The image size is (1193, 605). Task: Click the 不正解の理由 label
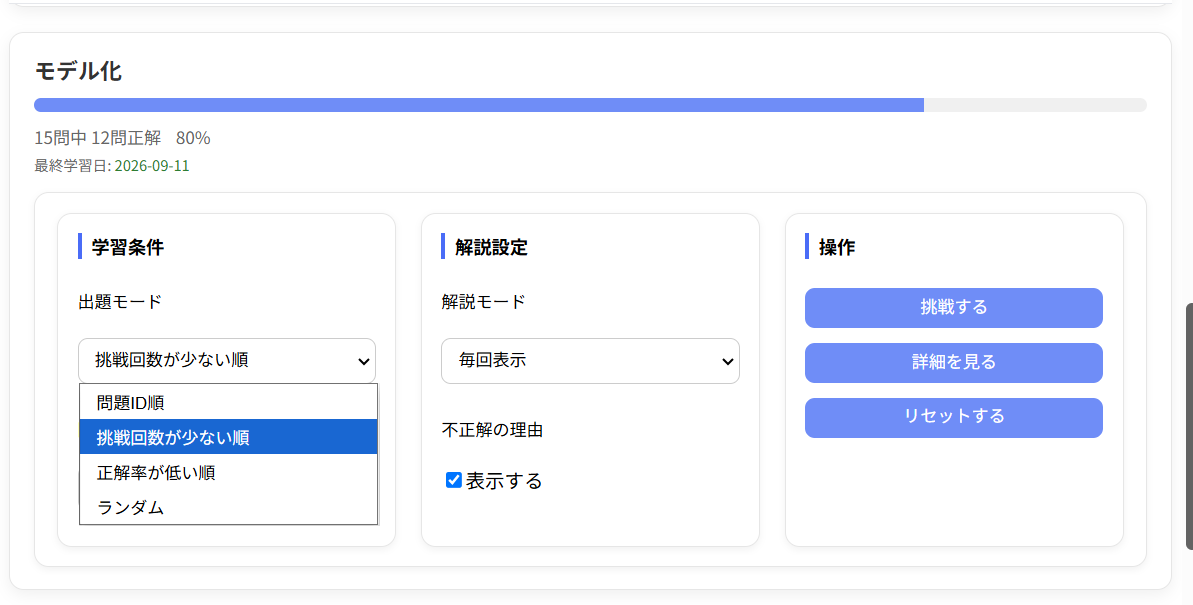click(x=492, y=430)
